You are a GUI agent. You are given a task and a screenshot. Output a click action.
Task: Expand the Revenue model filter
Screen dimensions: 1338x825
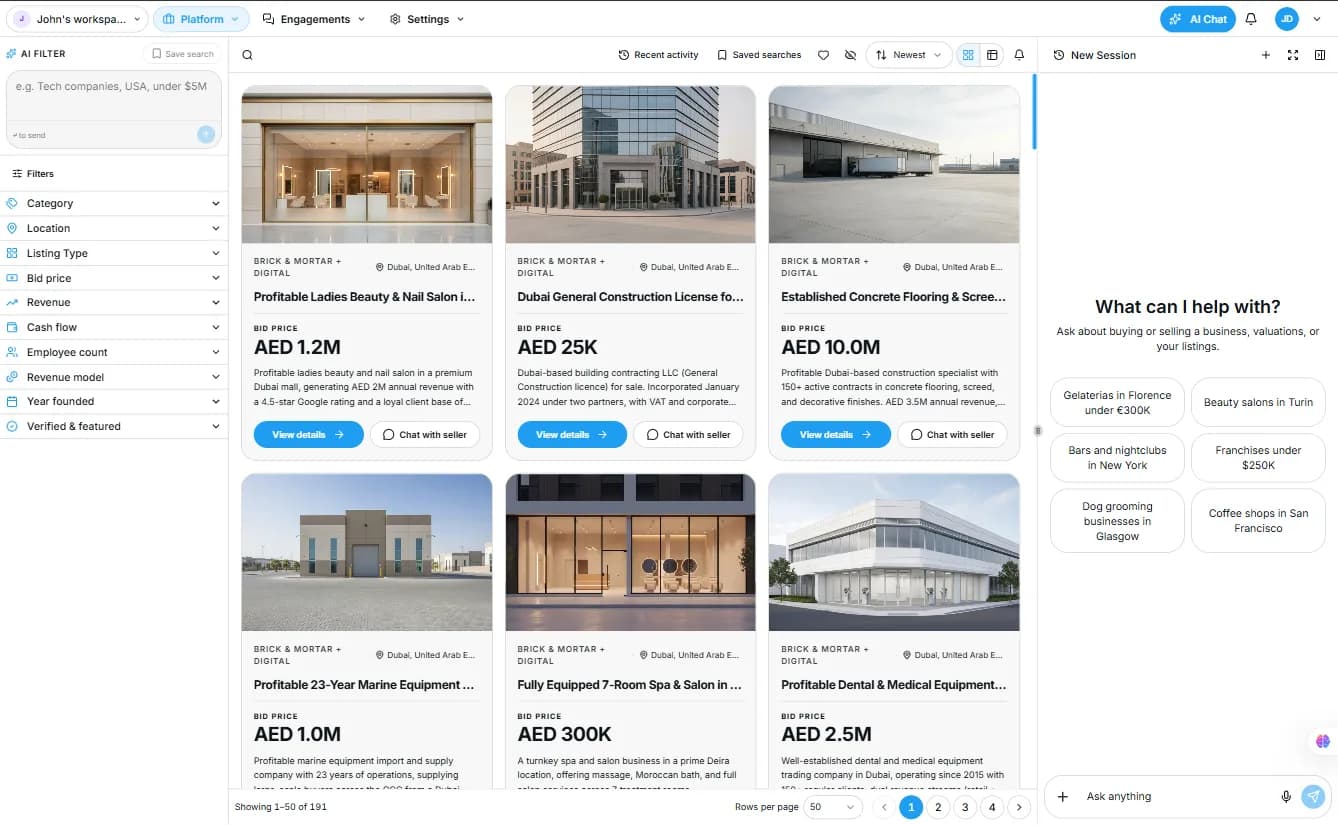[114, 377]
